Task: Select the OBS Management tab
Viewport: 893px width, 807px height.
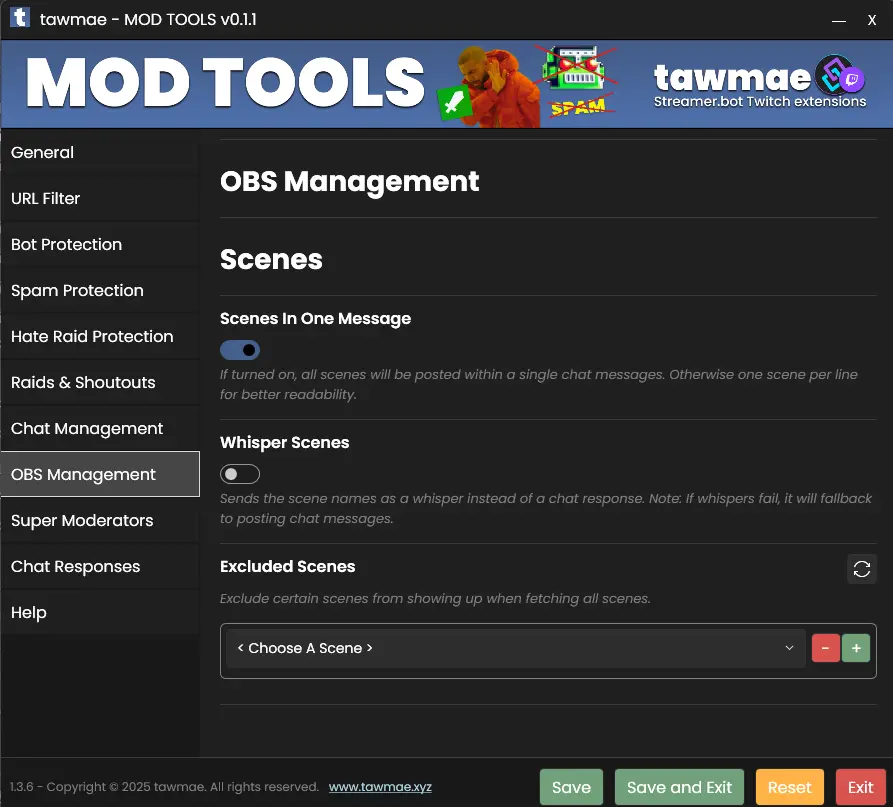Action: pyautogui.click(x=100, y=474)
